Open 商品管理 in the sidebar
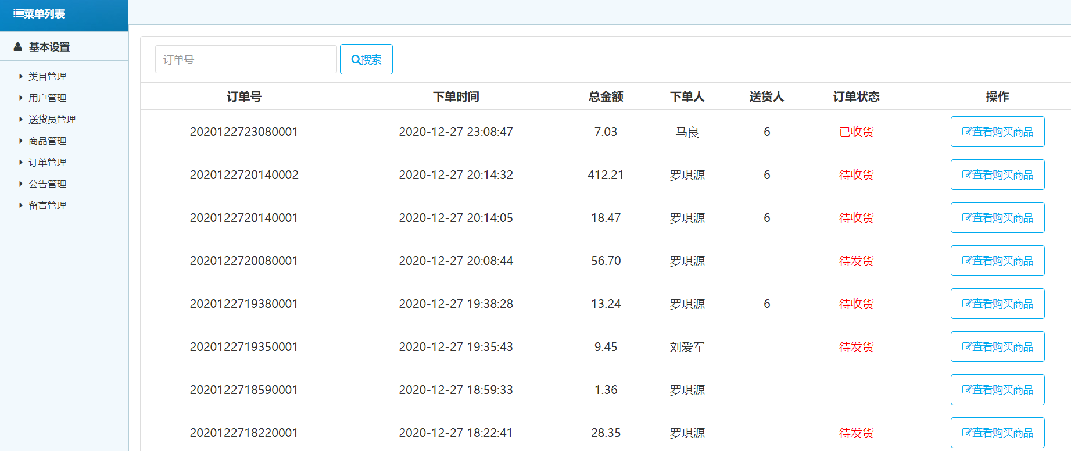This screenshot has width=1071, height=451. coord(47,141)
